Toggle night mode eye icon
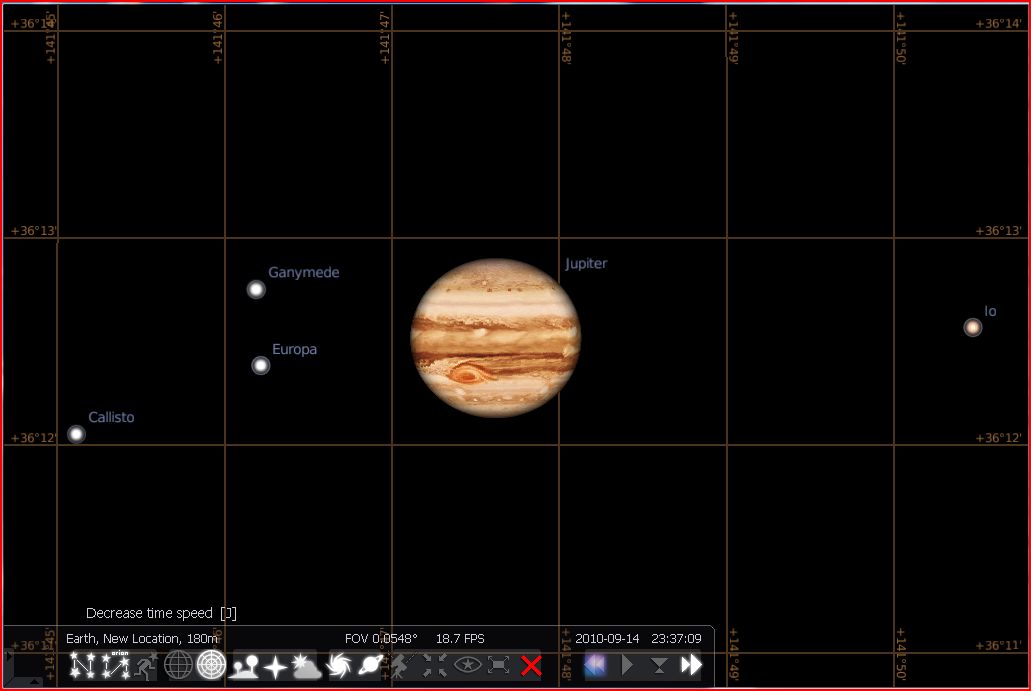The image size is (1031, 691). pos(468,665)
